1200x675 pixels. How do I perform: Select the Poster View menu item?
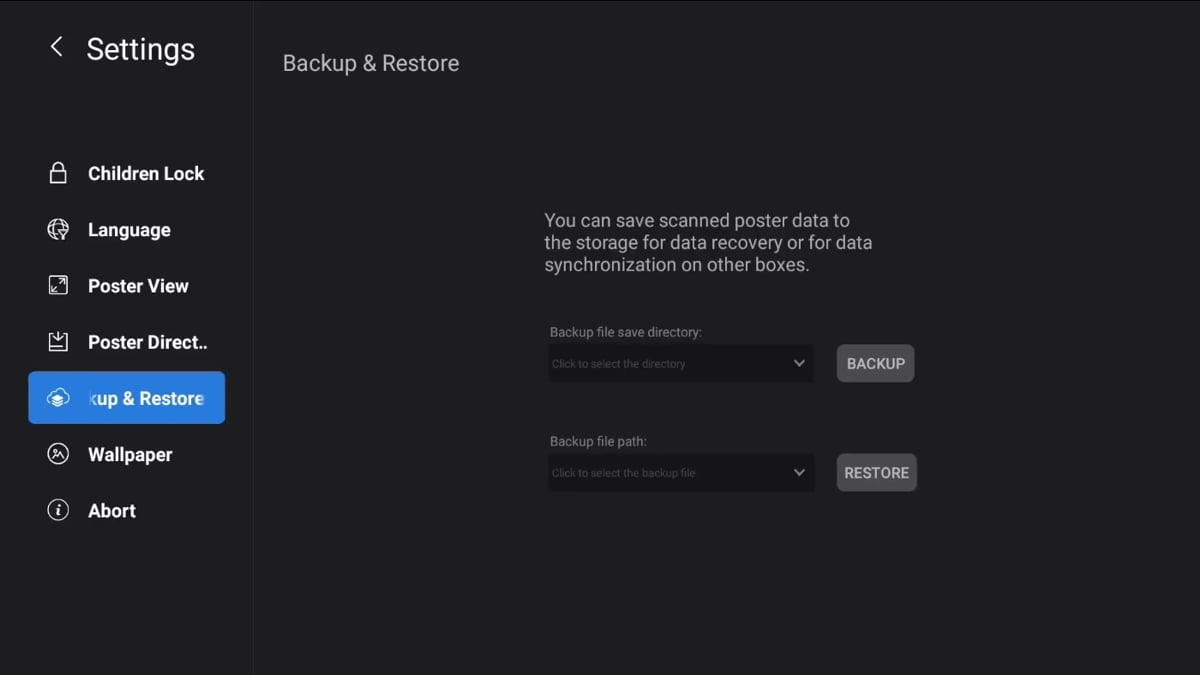click(x=138, y=286)
